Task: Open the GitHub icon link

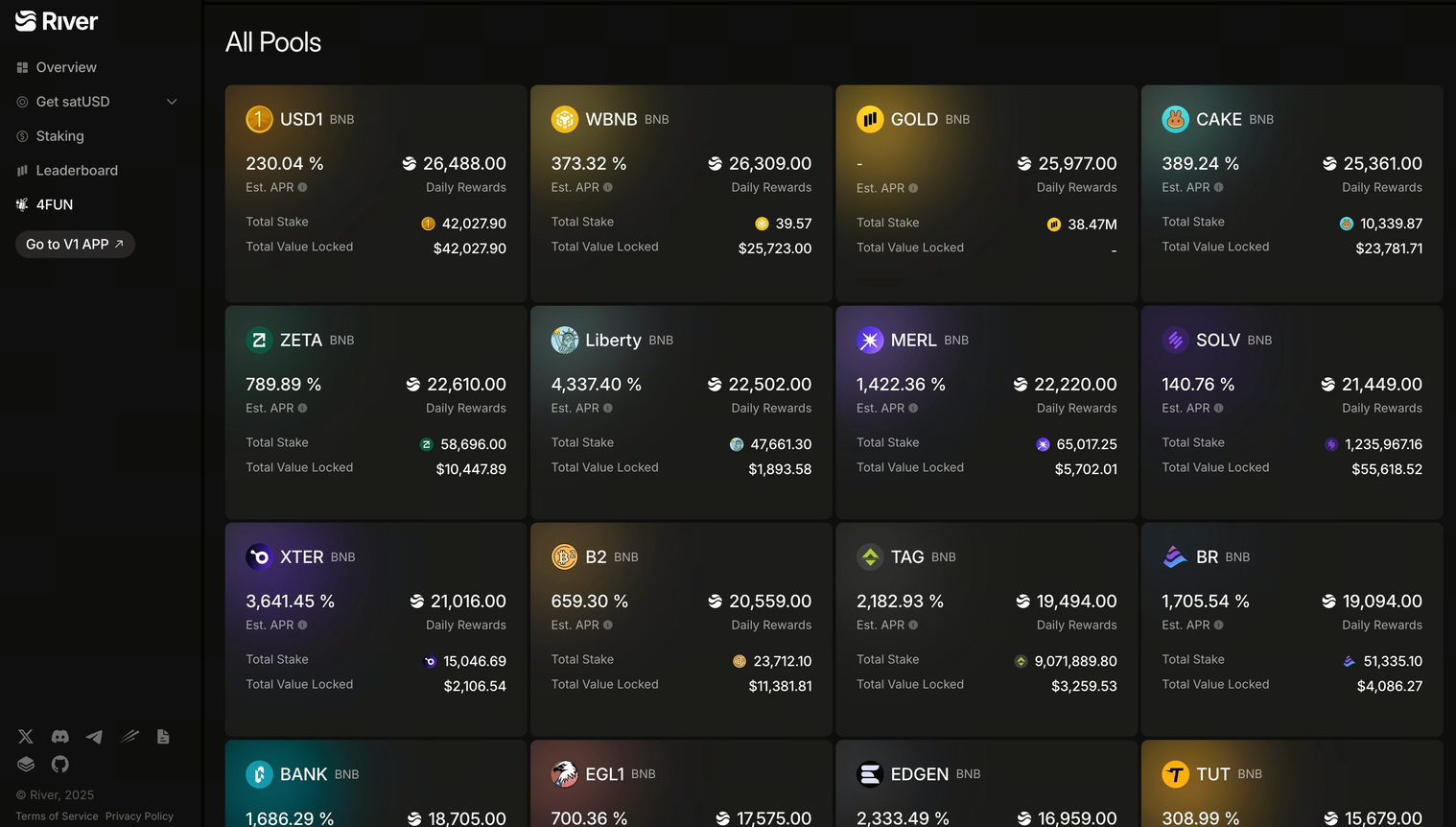Action: coord(60,765)
